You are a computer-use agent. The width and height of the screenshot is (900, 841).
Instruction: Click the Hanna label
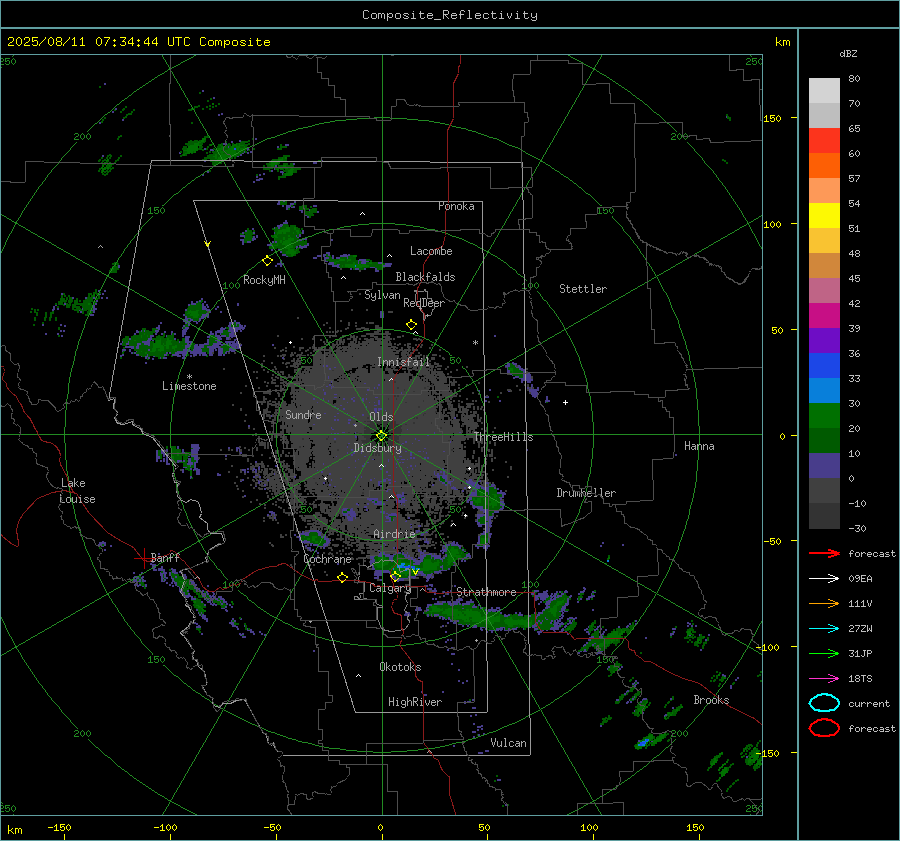(x=699, y=446)
